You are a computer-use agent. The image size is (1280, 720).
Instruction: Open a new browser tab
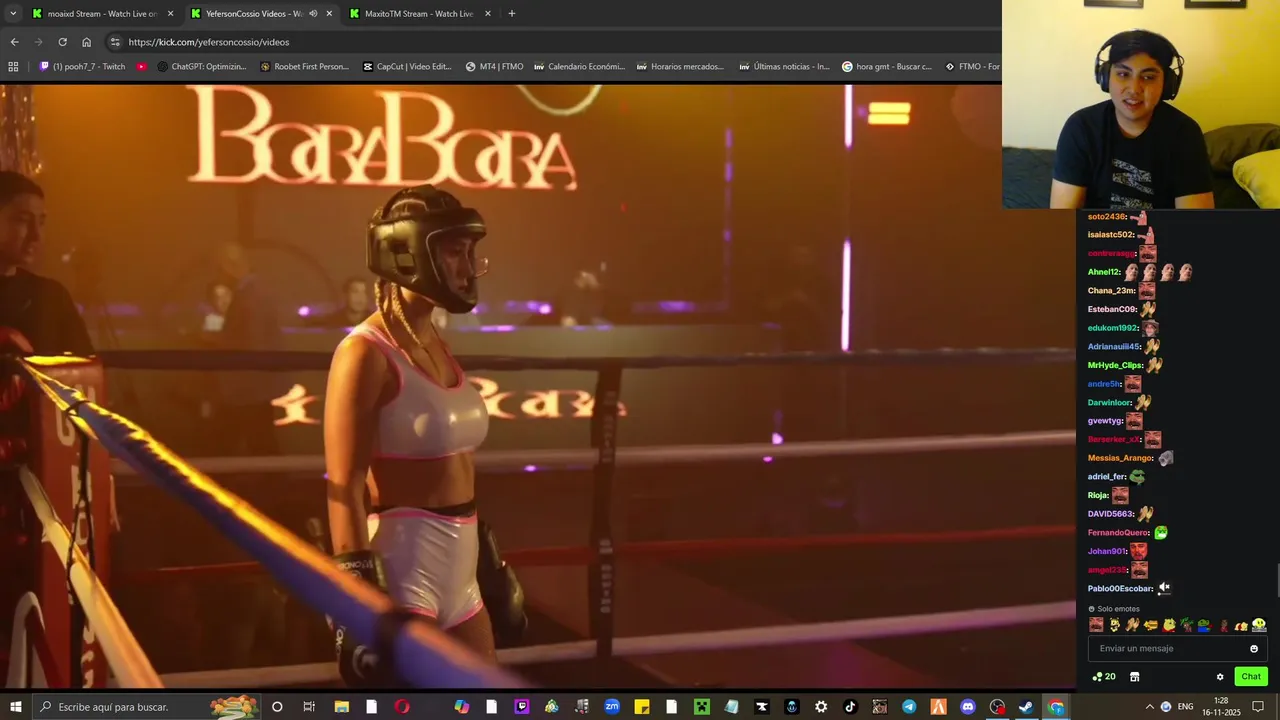512,14
